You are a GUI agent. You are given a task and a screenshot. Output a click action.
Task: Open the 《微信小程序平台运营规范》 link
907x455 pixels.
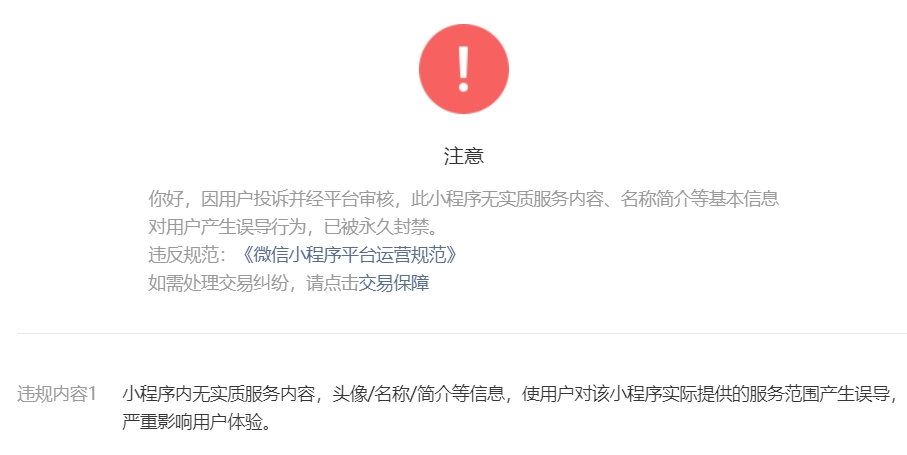coord(349,255)
